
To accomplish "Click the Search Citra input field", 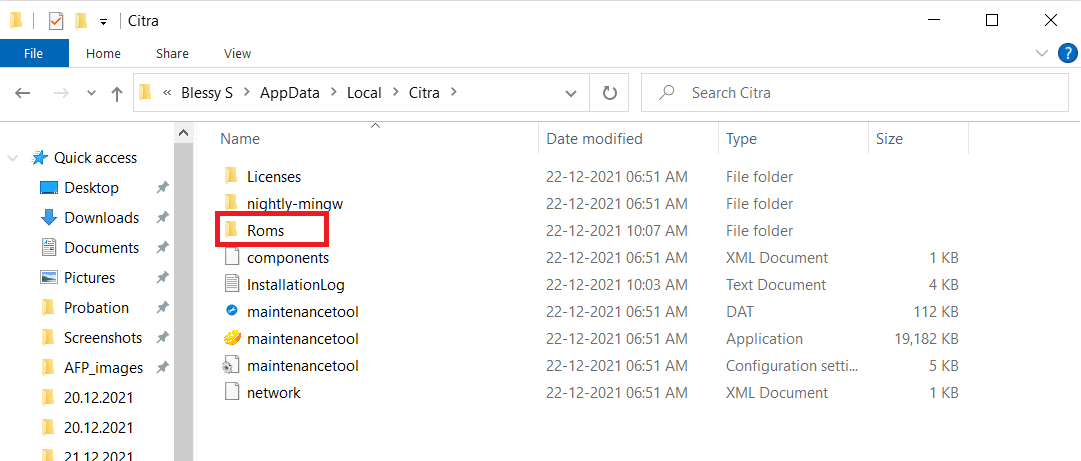I will pos(855,92).
